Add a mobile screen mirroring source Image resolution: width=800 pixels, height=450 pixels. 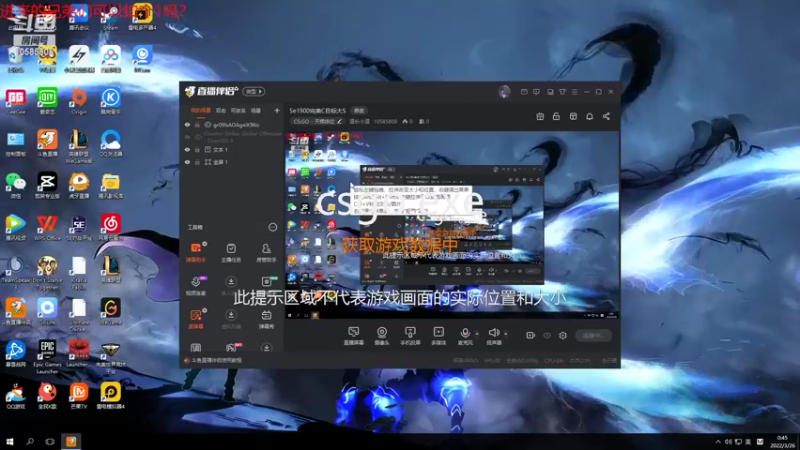pyautogui.click(x=410, y=336)
